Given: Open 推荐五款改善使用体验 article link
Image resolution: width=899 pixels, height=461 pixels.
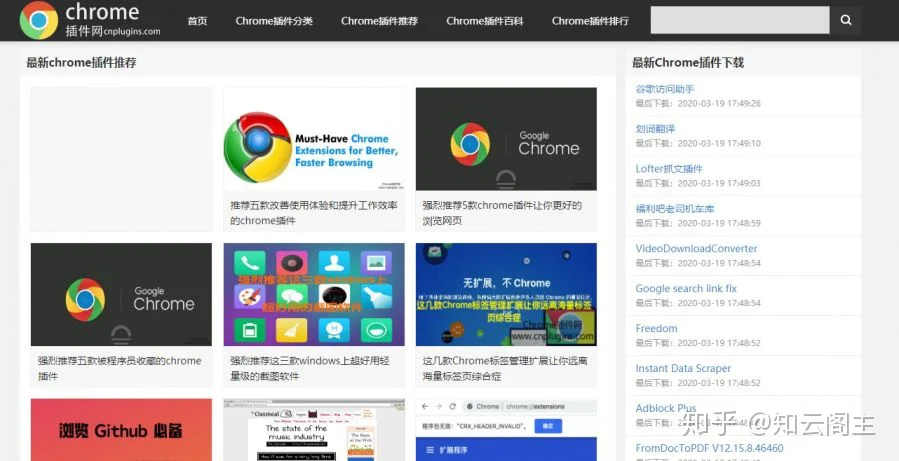Looking at the screenshot, I should 314,213.
